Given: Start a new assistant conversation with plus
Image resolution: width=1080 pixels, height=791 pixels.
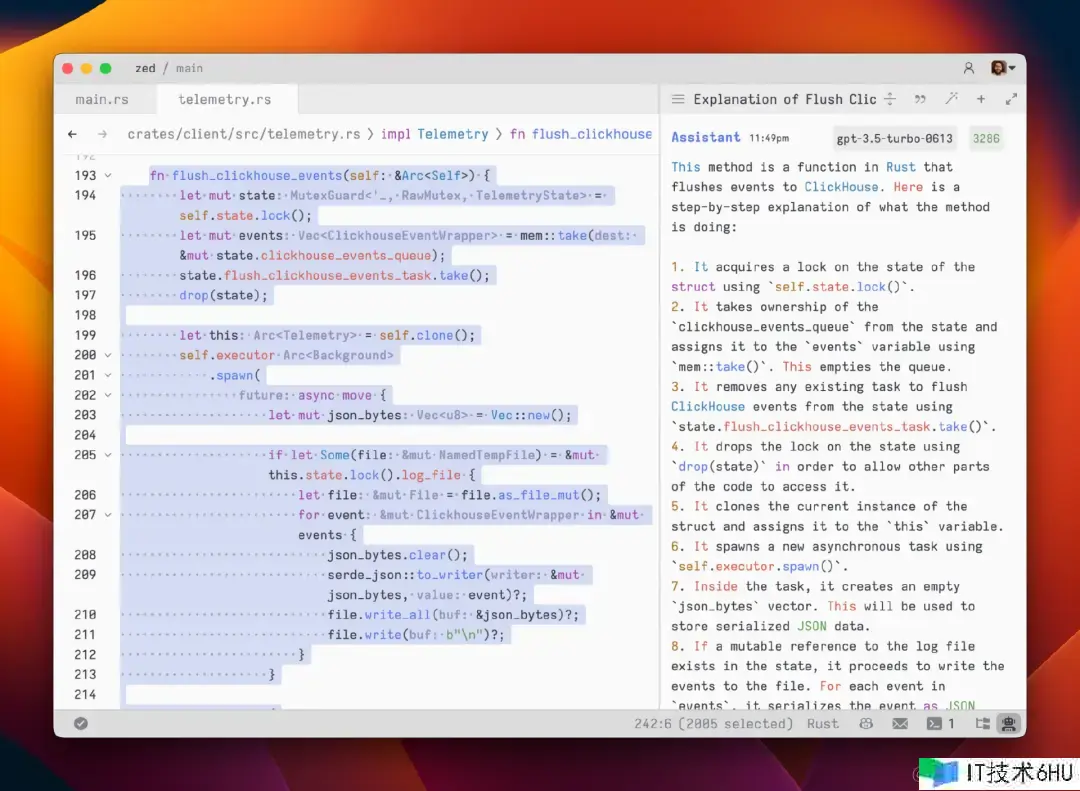Looking at the screenshot, I should (x=981, y=99).
